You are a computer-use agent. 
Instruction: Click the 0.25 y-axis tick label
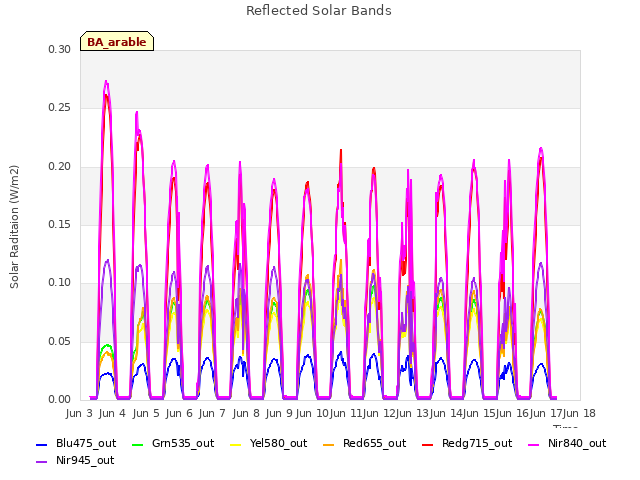60,108
